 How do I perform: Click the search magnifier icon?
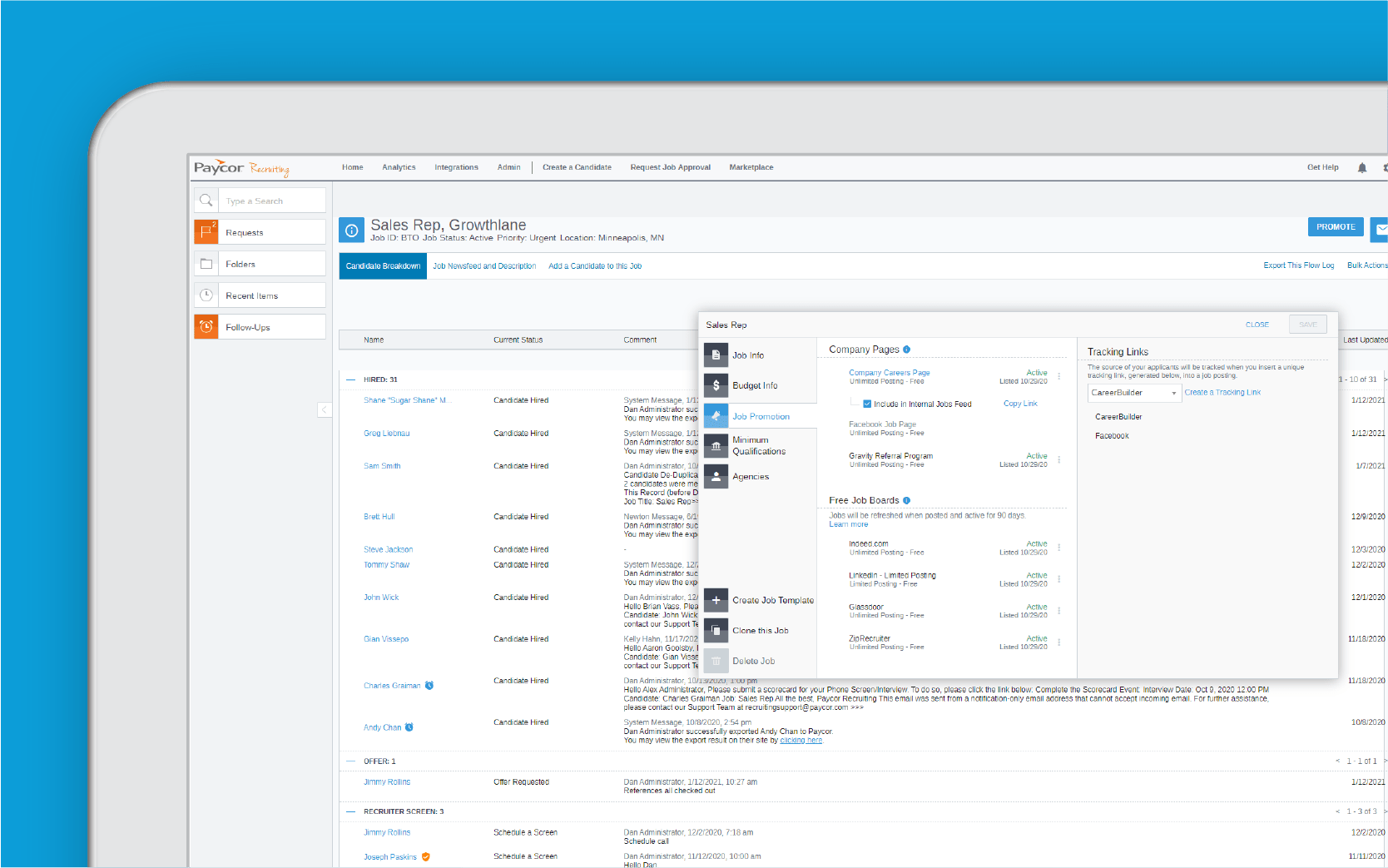pyautogui.click(x=206, y=201)
